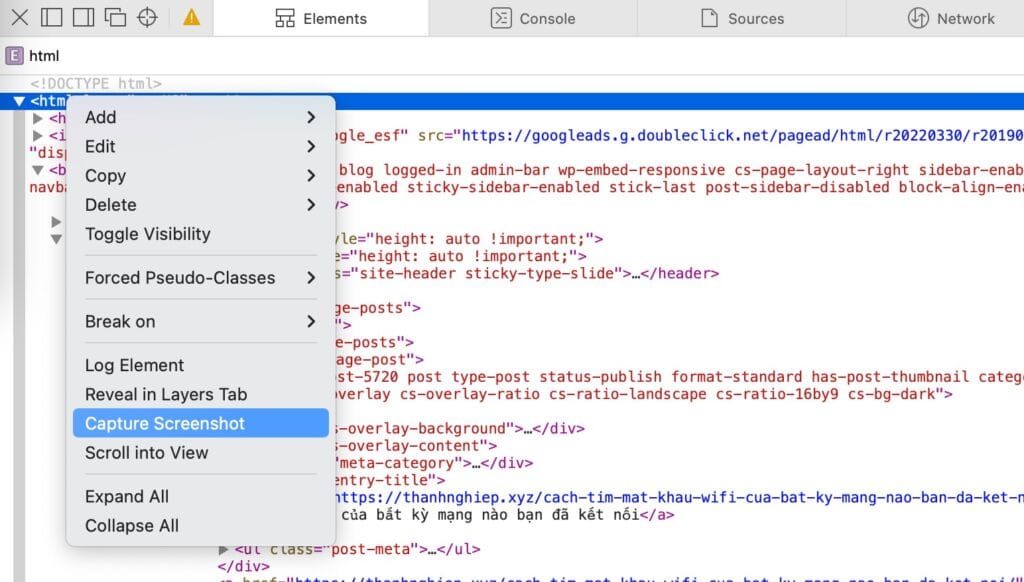Choose Log Element
The width and height of the screenshot is (1024, 582).
tap(200, 365)
